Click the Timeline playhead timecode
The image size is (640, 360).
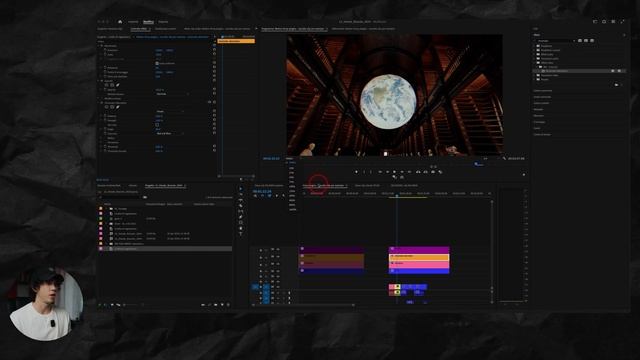(x=262, y=191)
